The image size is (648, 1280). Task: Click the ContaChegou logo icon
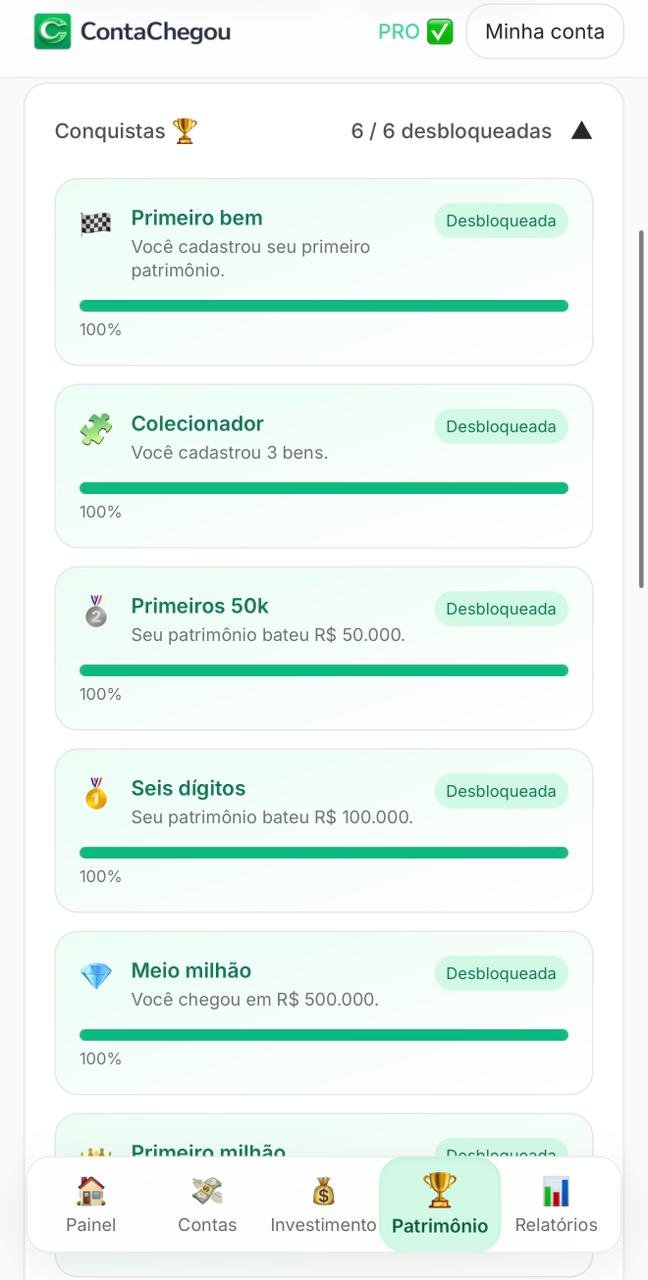[x=50, y=31]
